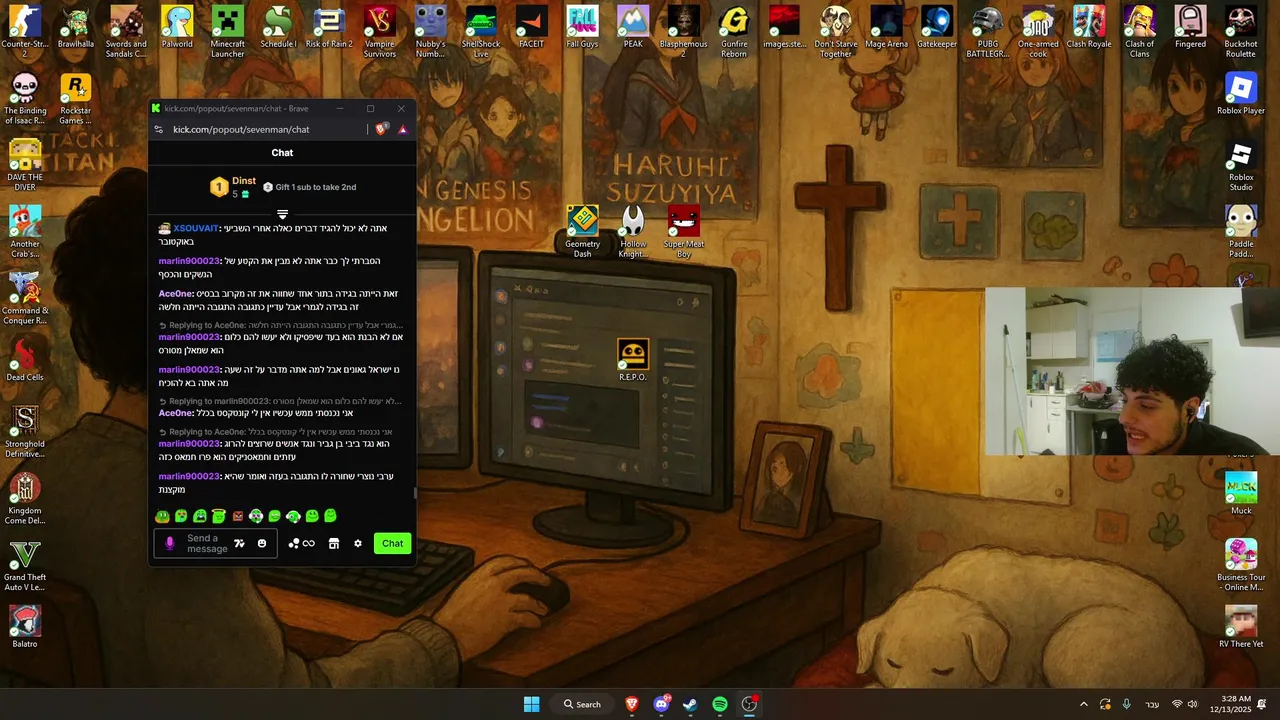Open Hollow Knight desktop icon

(x=633, y=231)
